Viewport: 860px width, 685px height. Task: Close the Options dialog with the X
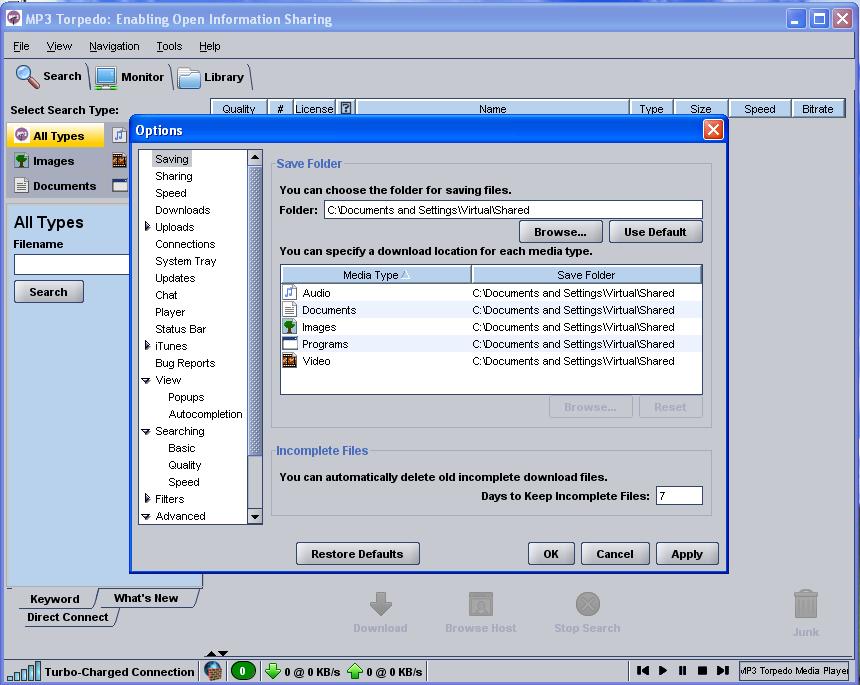pos(713,130)
